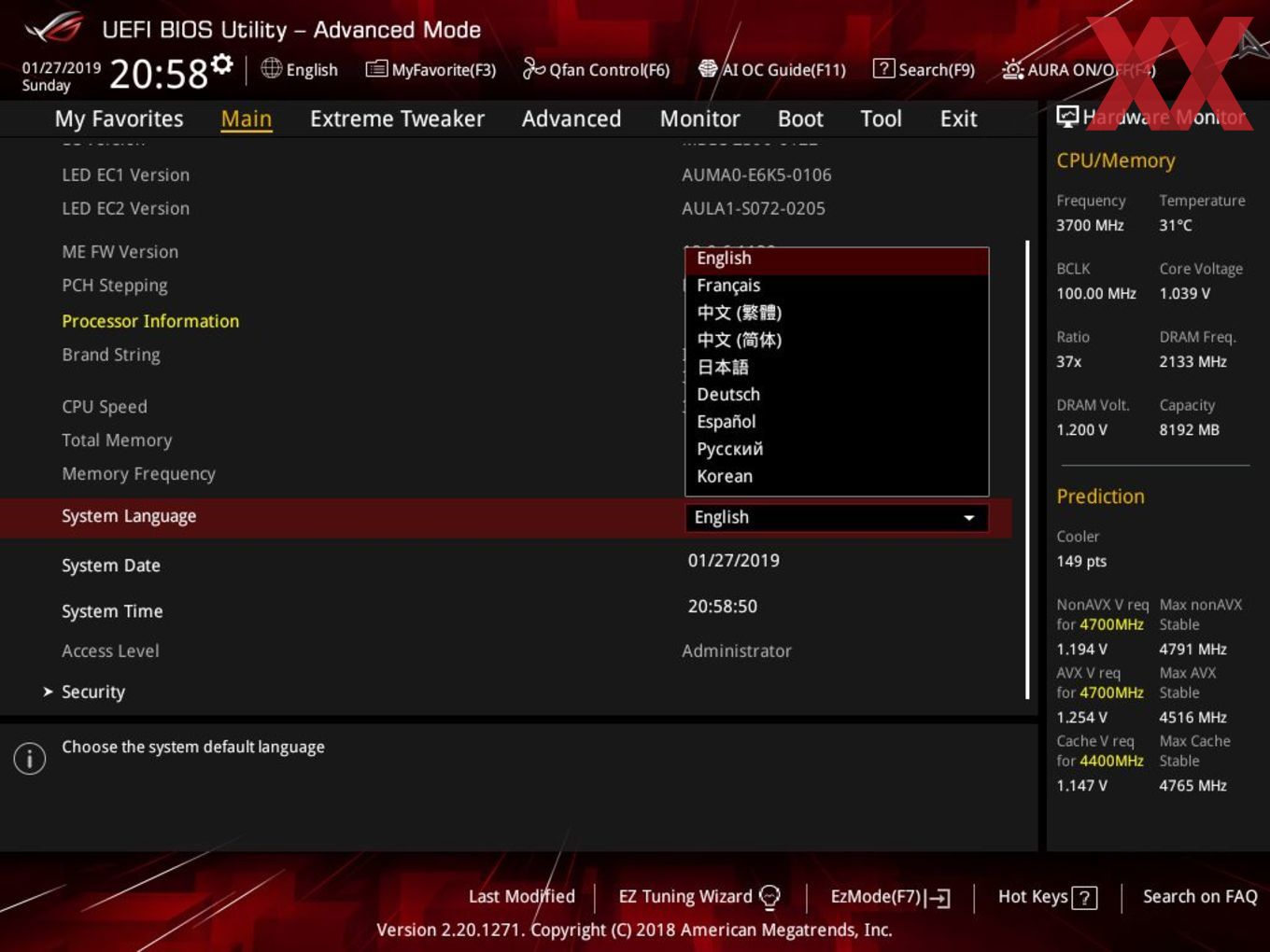Click the globe language icon
Image resolution: width=1270 pixels, height=952 pixels.
click(x=271, y=68)
